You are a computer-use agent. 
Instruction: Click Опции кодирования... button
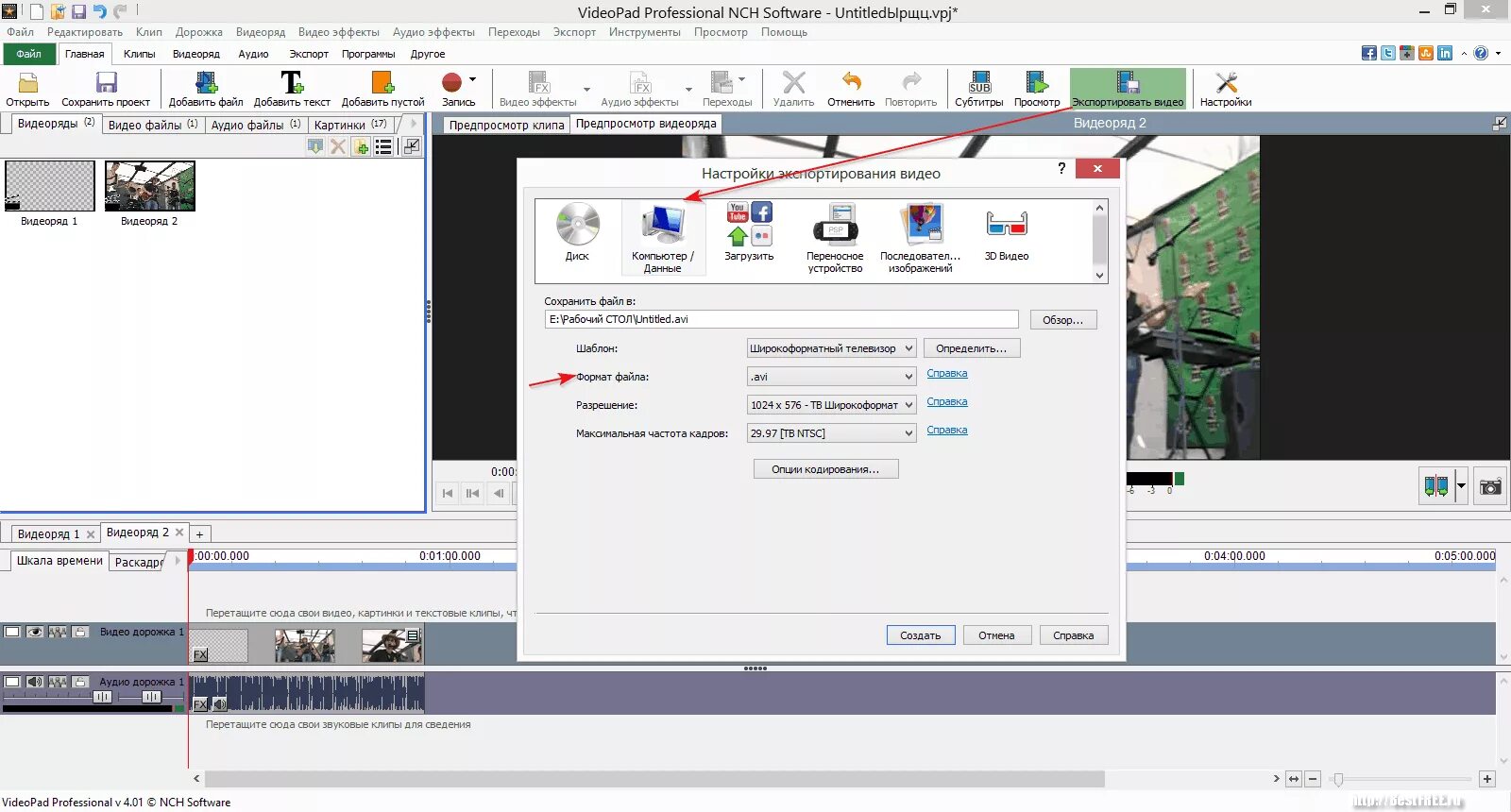tap(825, 469)
